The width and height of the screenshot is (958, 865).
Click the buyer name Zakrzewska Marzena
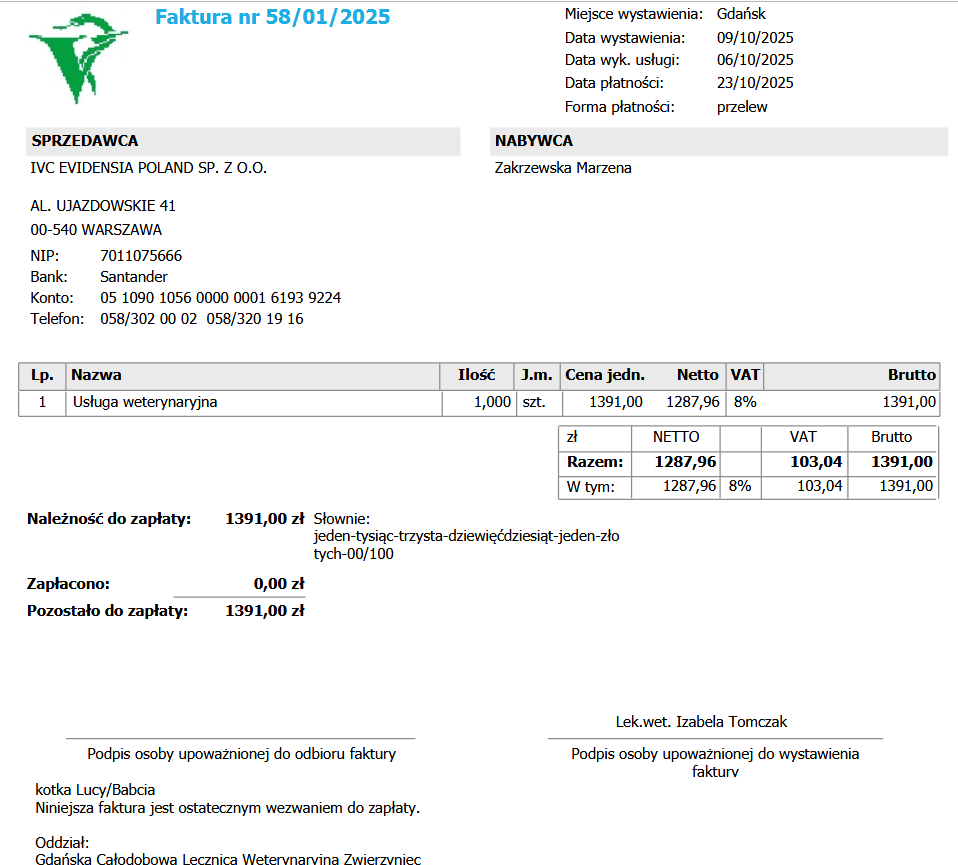pyautogui.click(x=563, y=168)
